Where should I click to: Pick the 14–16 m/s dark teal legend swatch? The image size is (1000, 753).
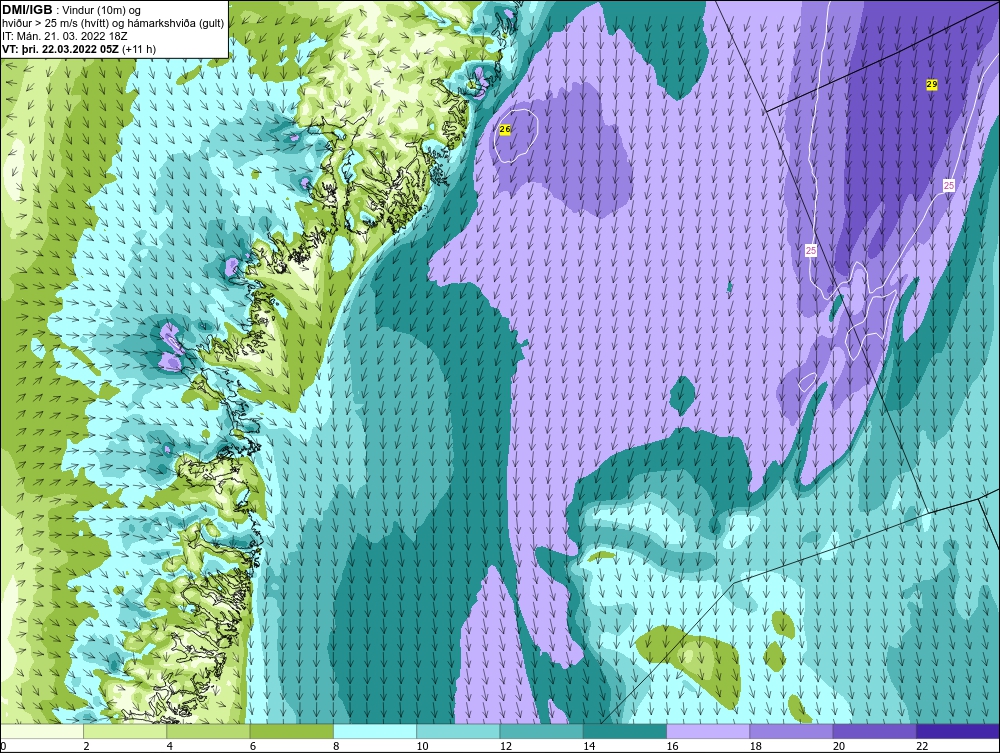tap(625, 731)
